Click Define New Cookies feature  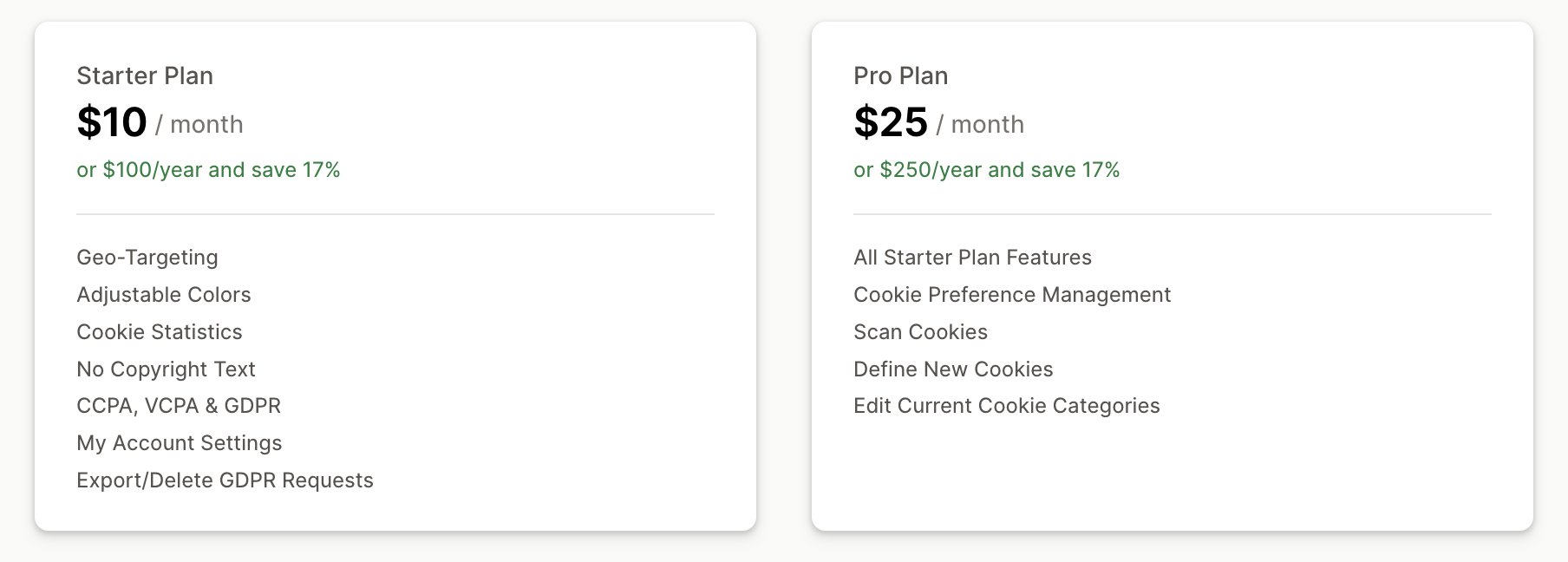[953, 369]
